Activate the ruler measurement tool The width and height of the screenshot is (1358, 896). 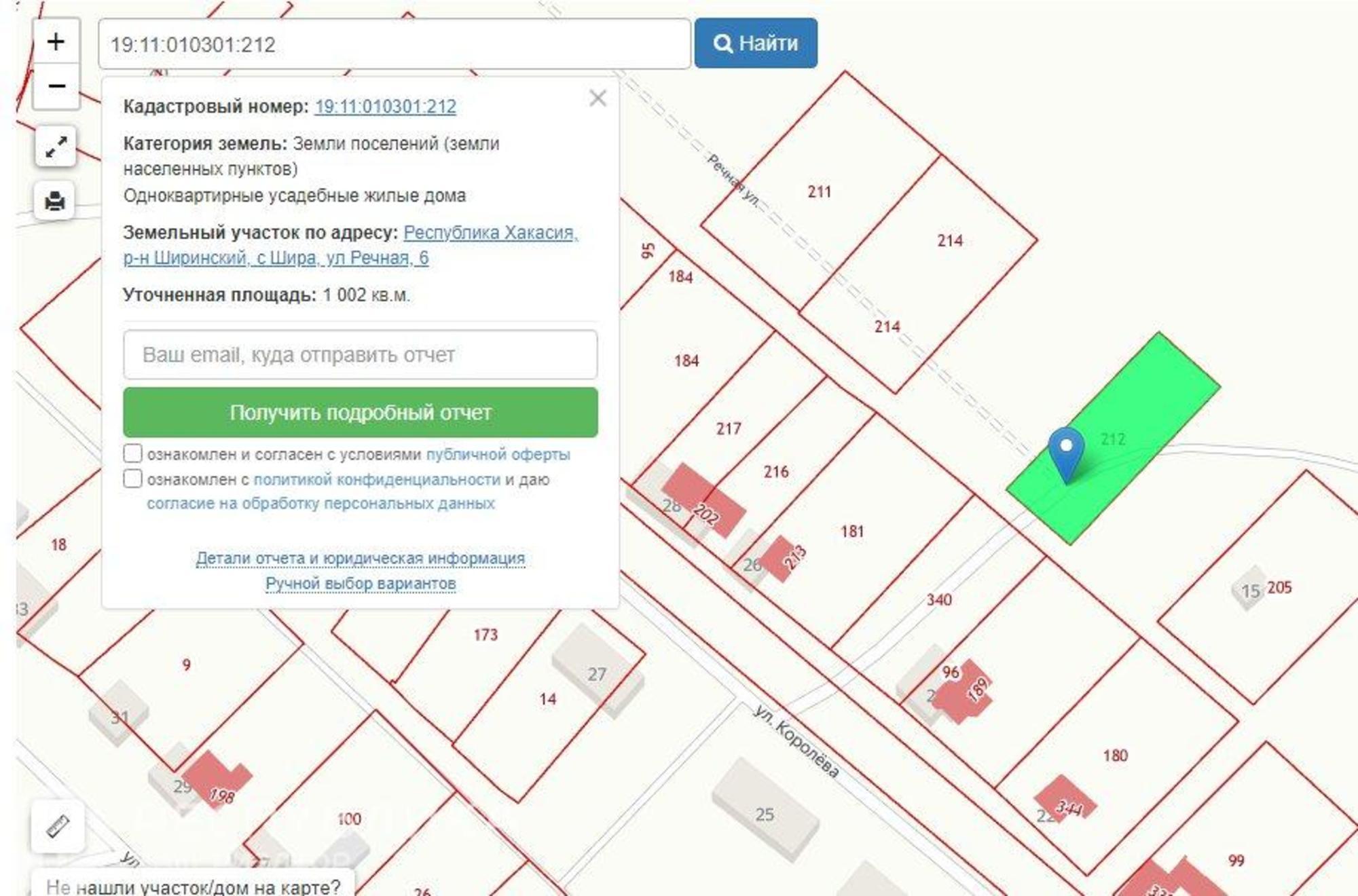pos(58,826)
